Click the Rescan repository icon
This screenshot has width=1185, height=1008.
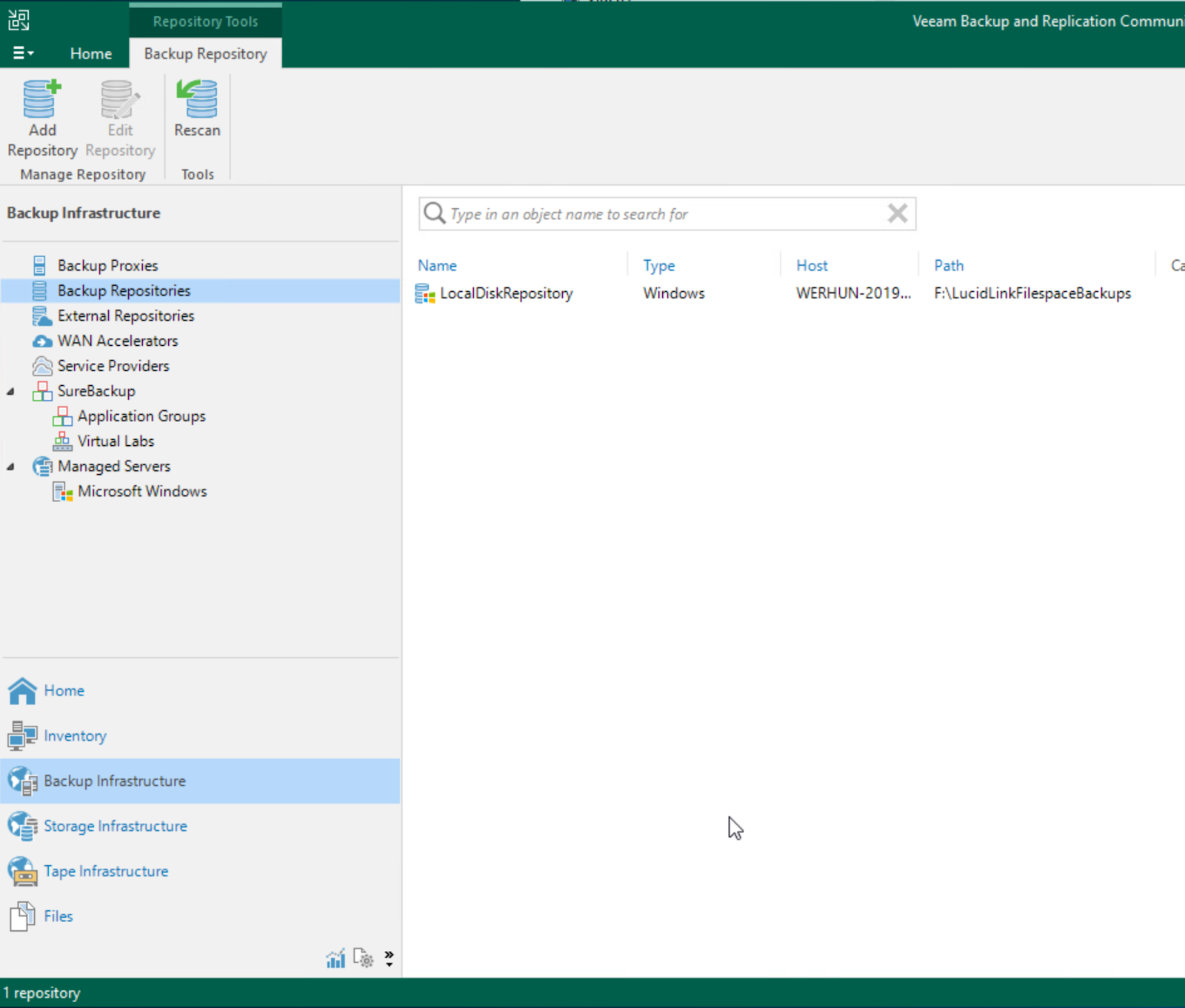tap(197, 99)
